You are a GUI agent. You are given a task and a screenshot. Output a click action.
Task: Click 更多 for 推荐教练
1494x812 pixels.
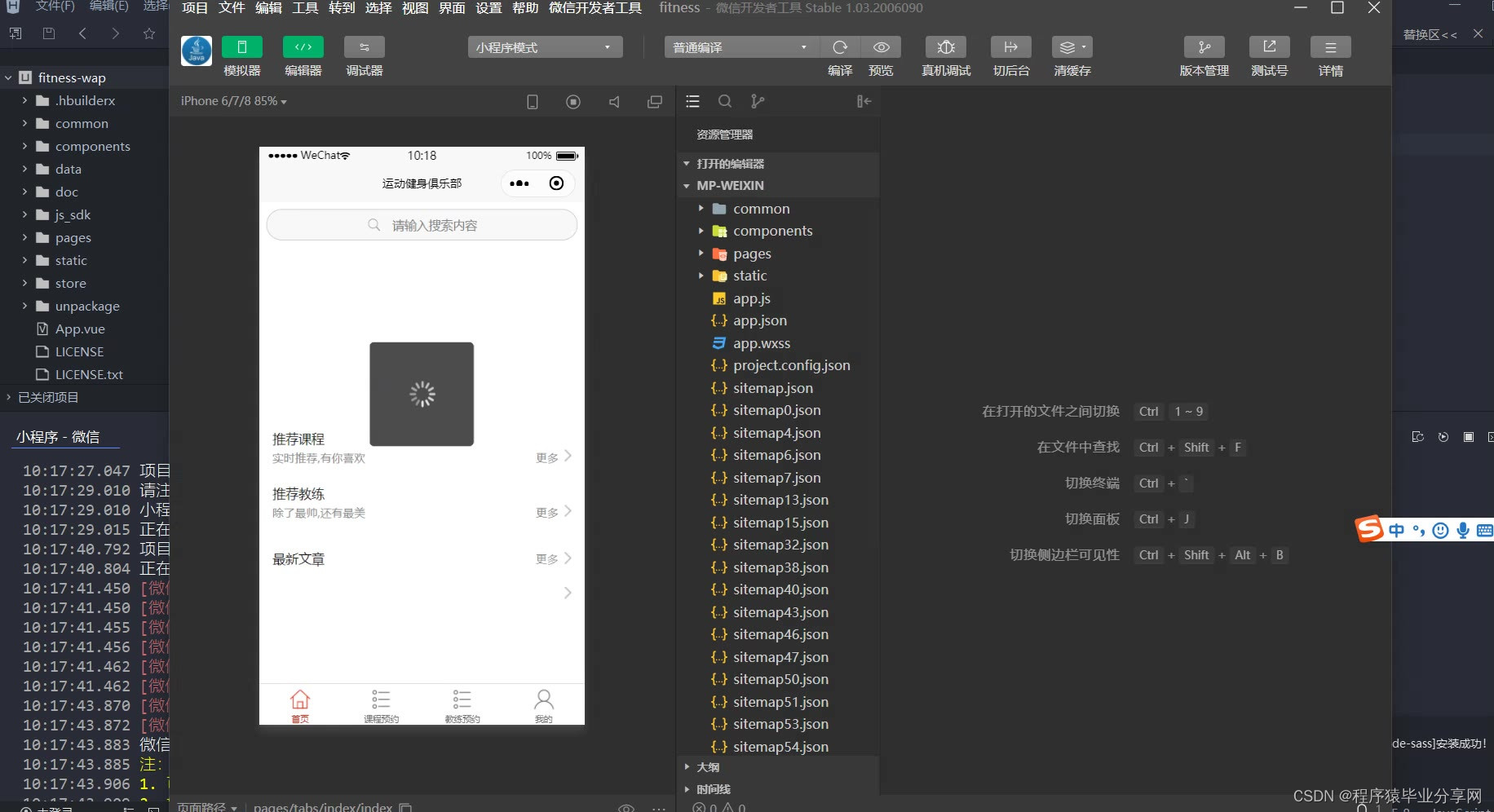[554, 512]
